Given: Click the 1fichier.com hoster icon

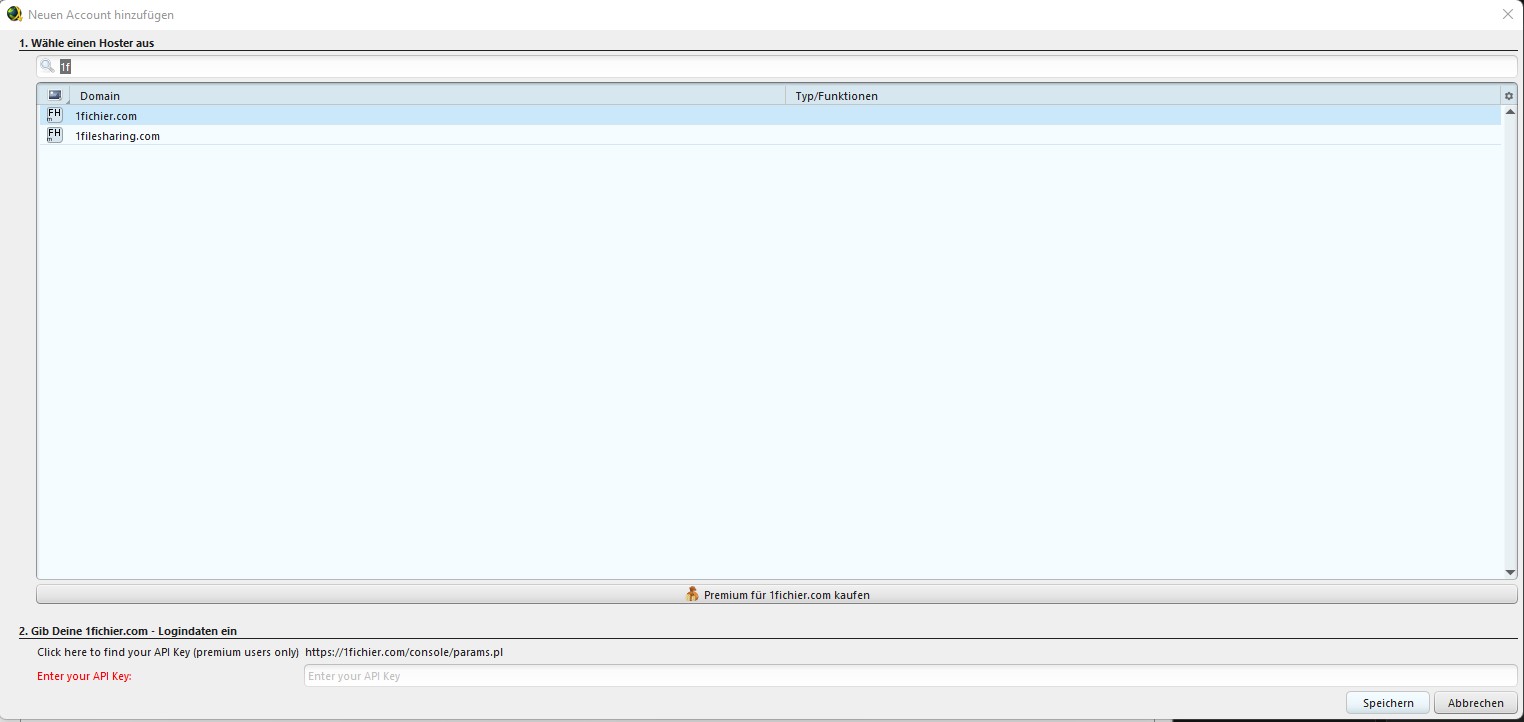Looking at the screenshot, I should (x=55, y=115).
